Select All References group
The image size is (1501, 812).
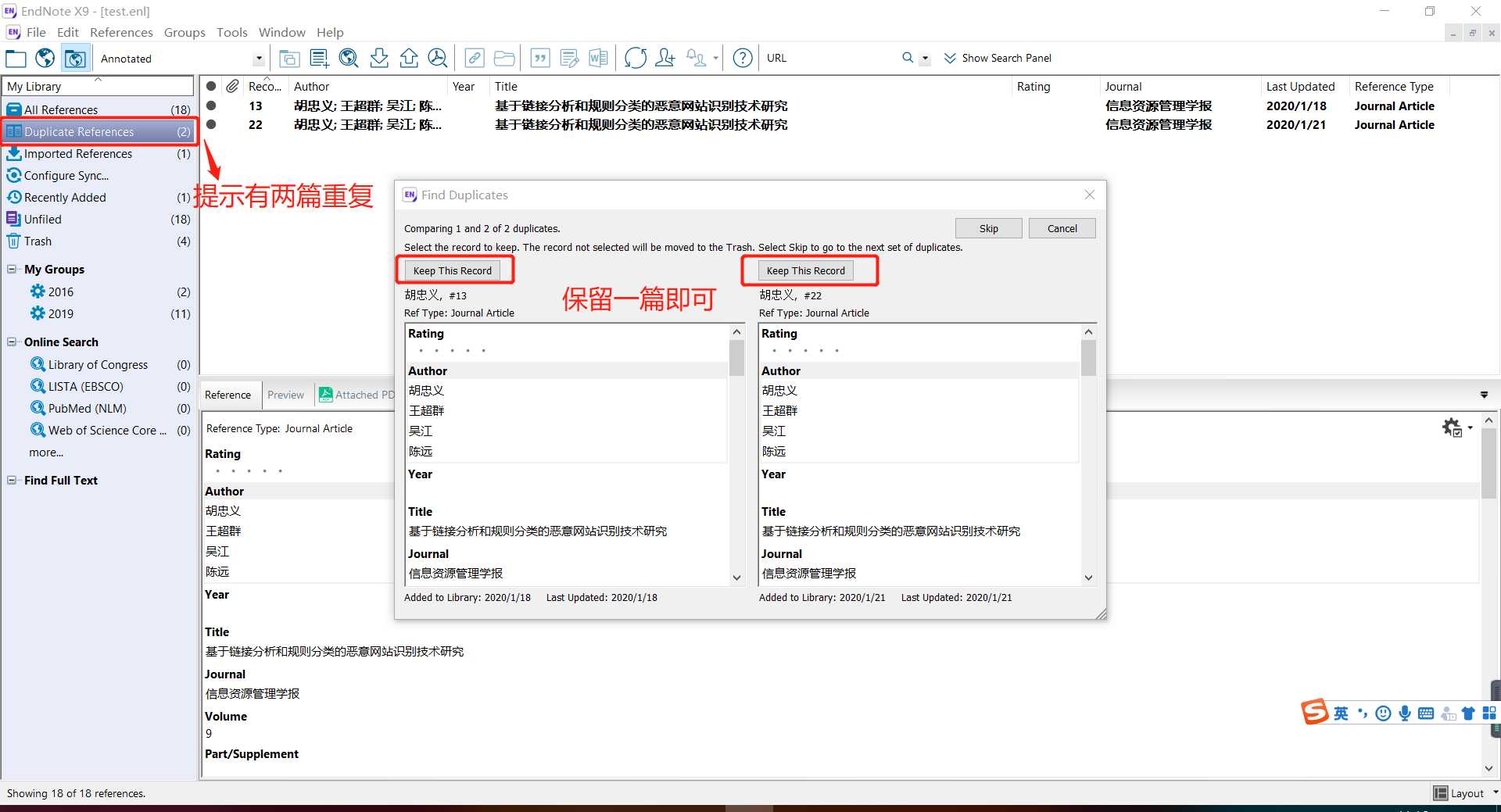99,109
